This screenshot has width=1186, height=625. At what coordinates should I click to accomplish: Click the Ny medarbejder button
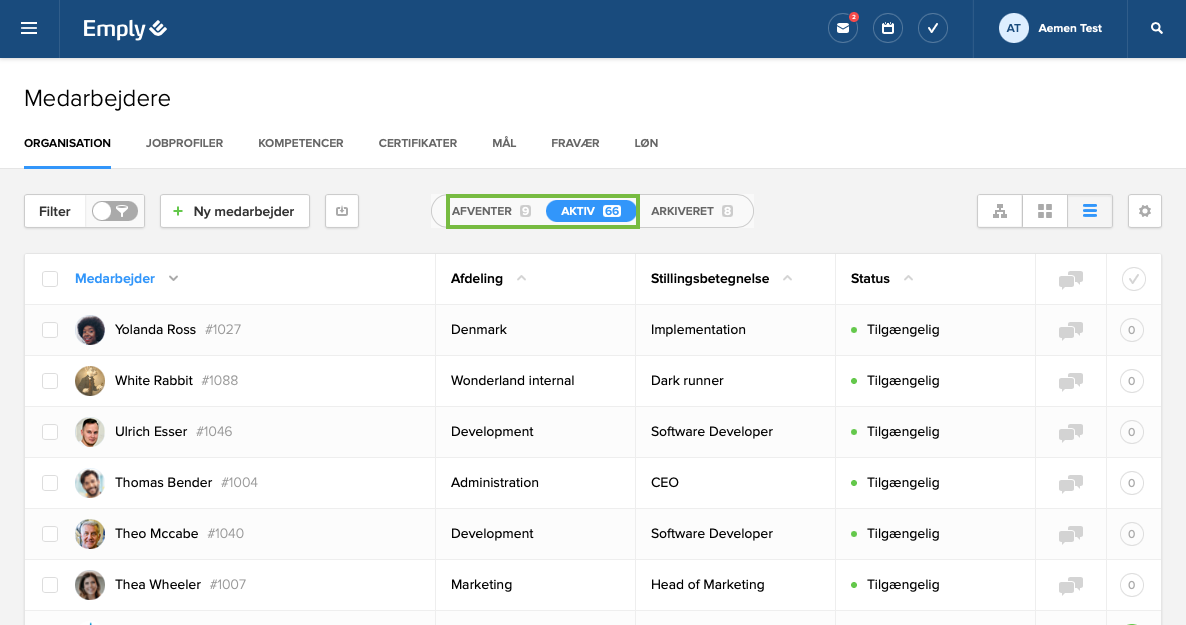pyautogui.click(x=234, y=211)
